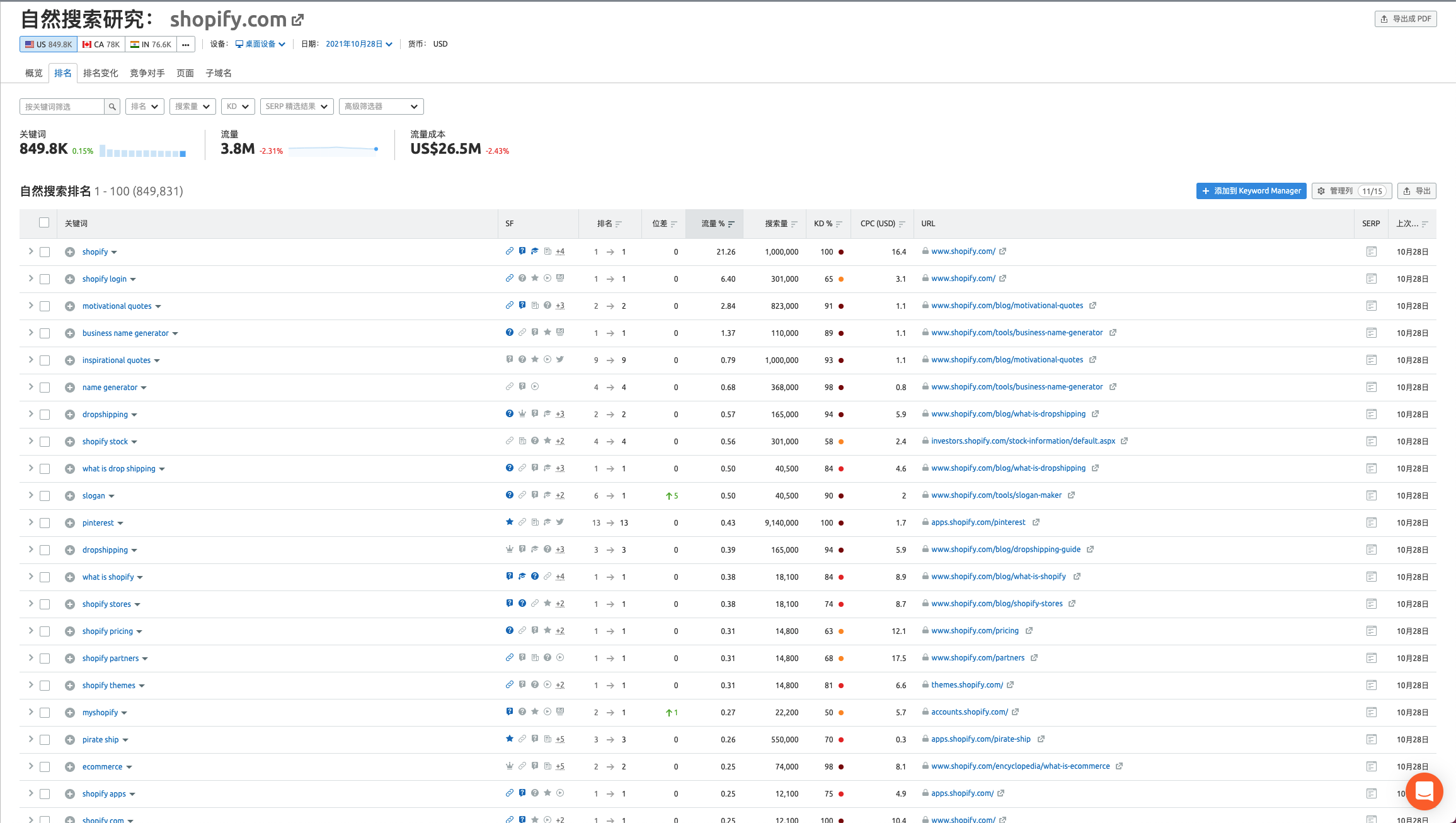Open shopify.com external link icon in title

298,20
